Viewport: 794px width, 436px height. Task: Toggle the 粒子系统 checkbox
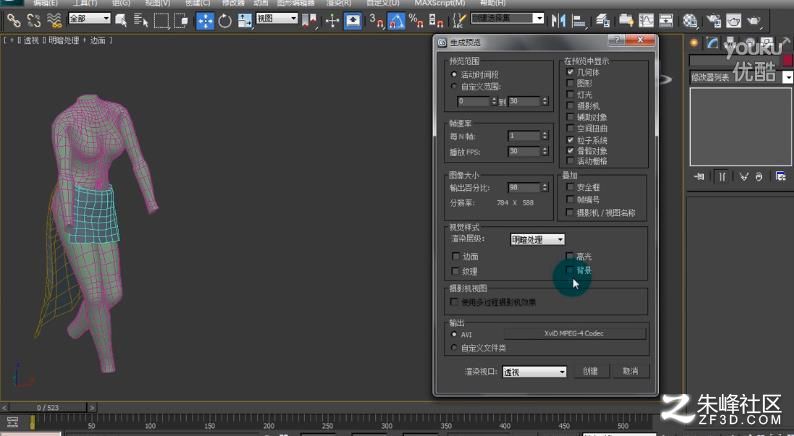click(570, 140)
